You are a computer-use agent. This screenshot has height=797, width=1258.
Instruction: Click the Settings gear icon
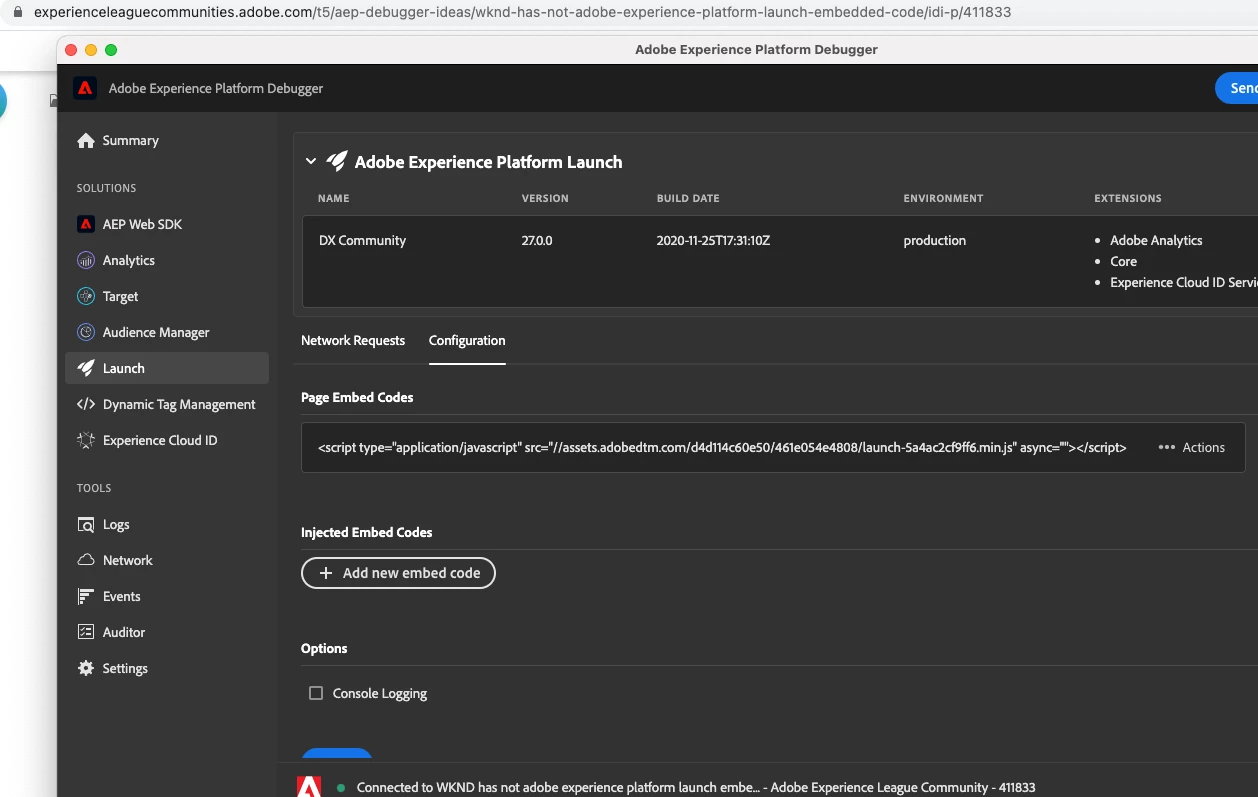[86, 669]
